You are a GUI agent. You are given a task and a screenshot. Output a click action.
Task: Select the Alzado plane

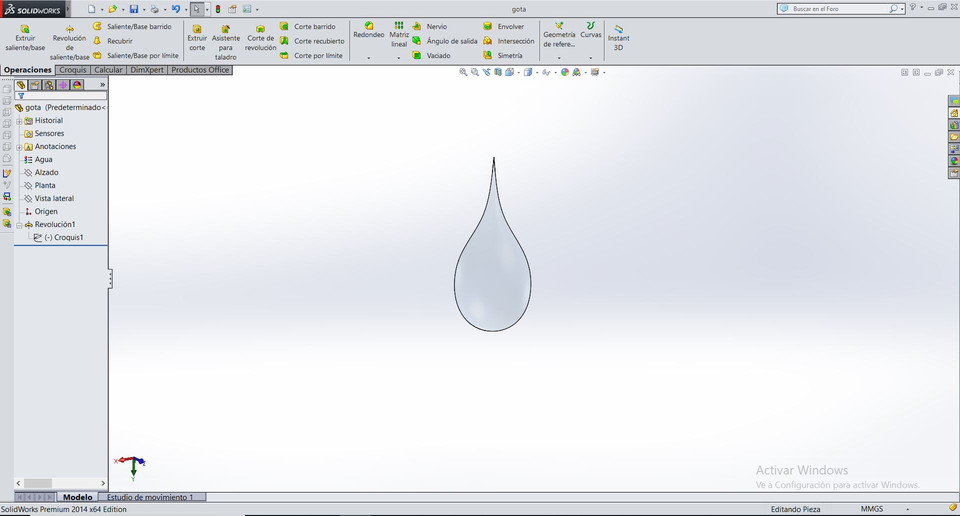click(x=41, y=173)
